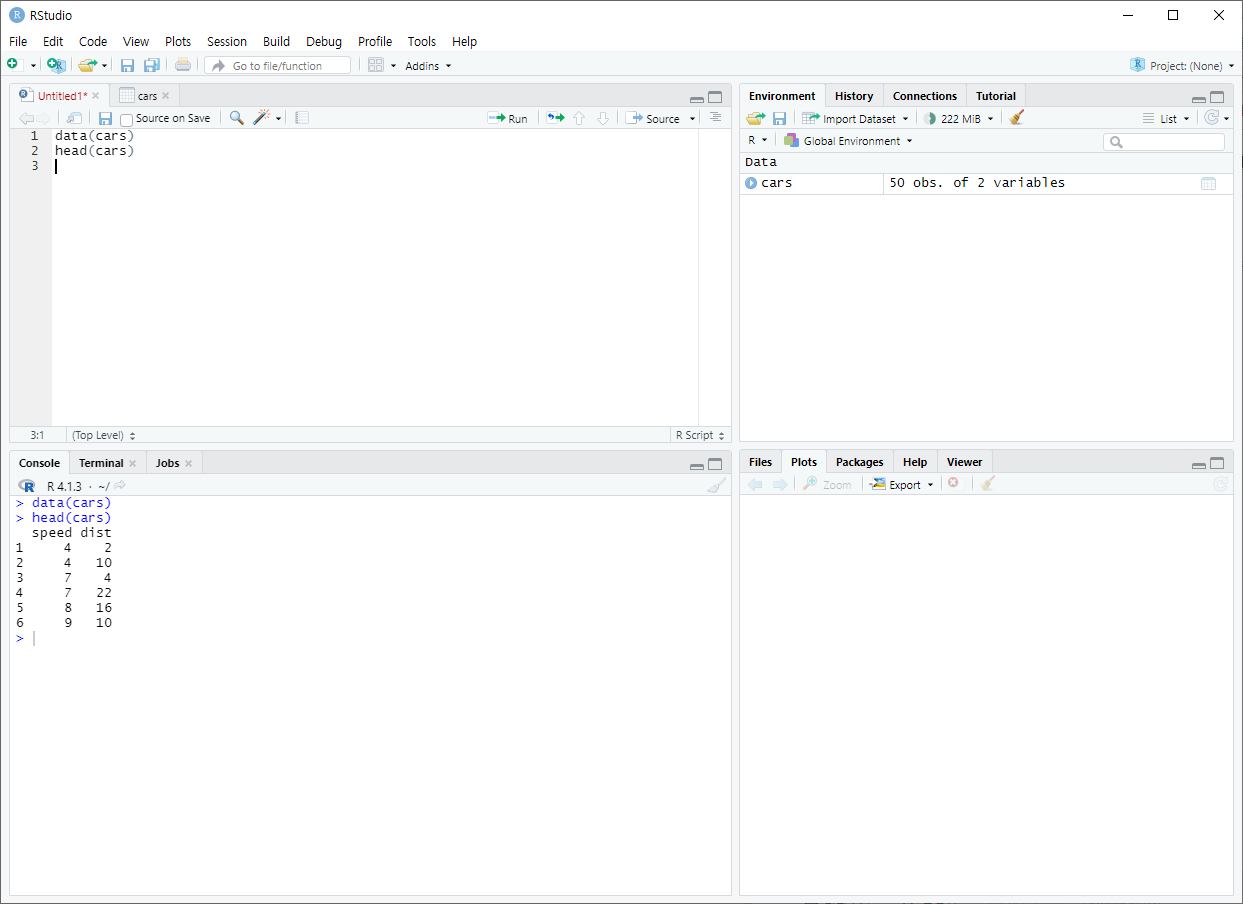Image resolution: width=1243 pixels, height=904 pixels.
Task: Open the cars data viewer tab
Action: [147, 96]
